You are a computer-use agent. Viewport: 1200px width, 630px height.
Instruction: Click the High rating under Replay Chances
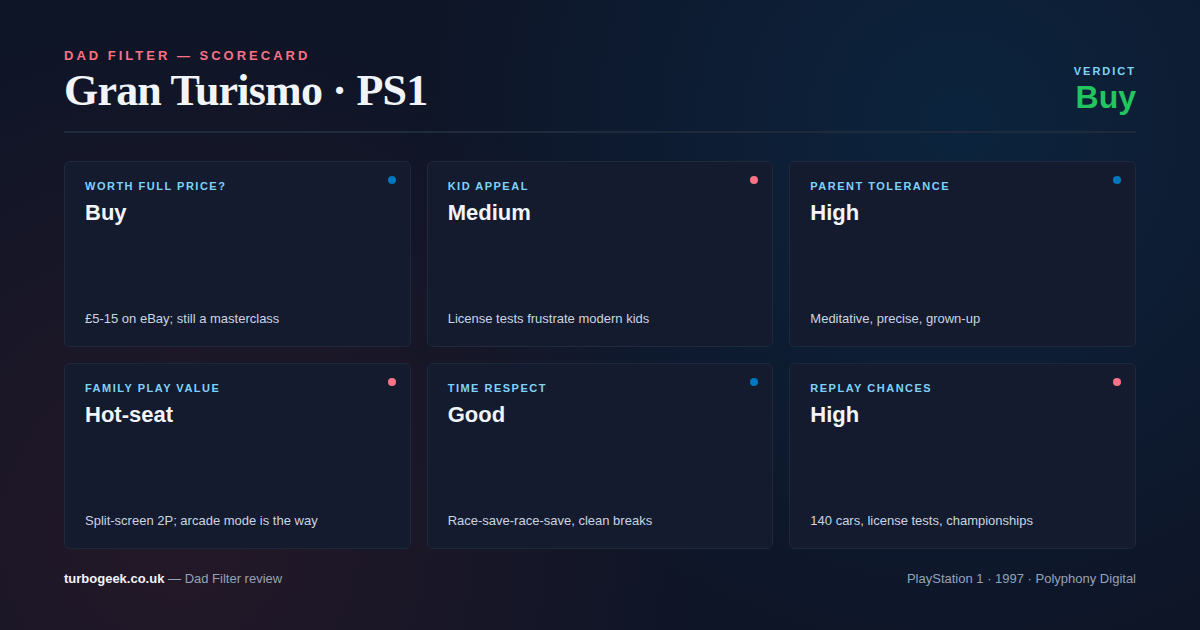834,415
